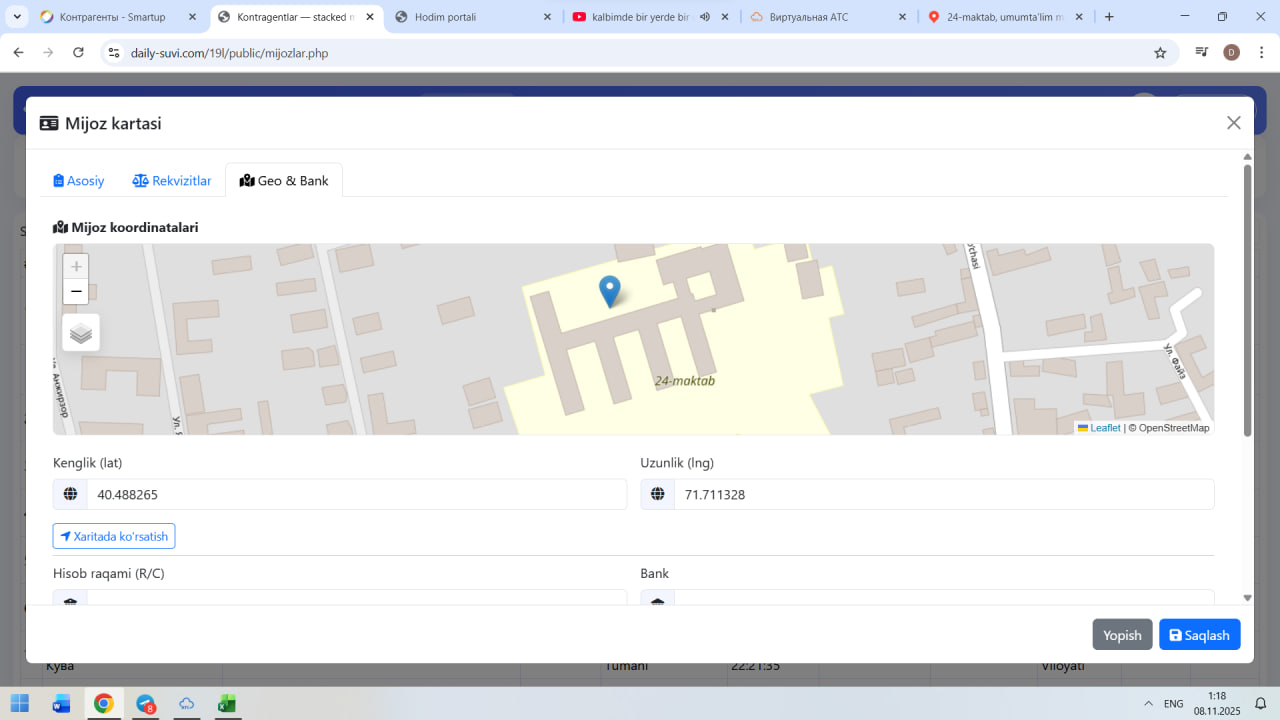Save the customer card with Saqlash
This screenshot has height=720, width=1280.
coord(1199,635)
